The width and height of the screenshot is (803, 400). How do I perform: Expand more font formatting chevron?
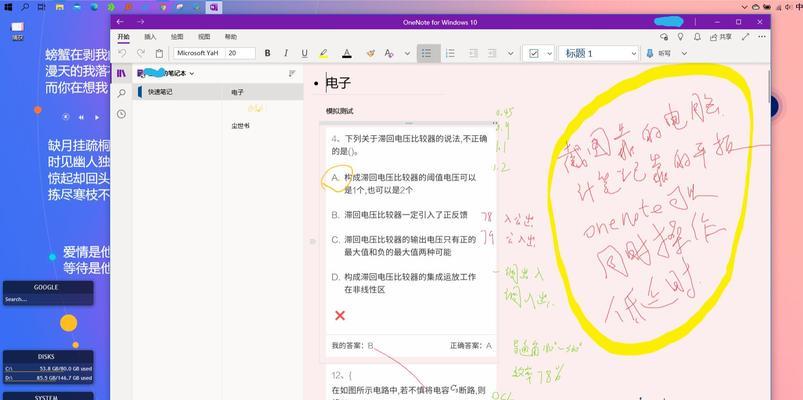407,53
